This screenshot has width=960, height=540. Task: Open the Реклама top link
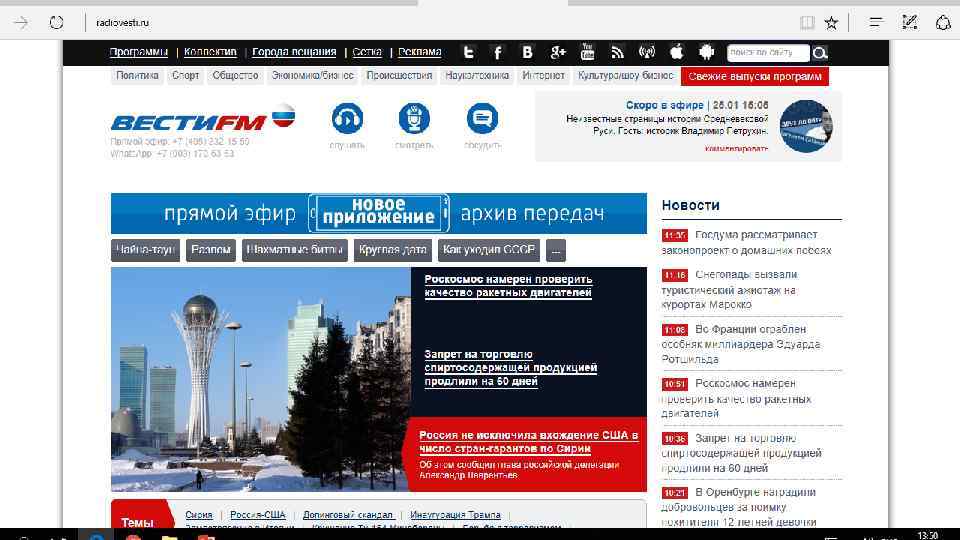coord(419,52)
